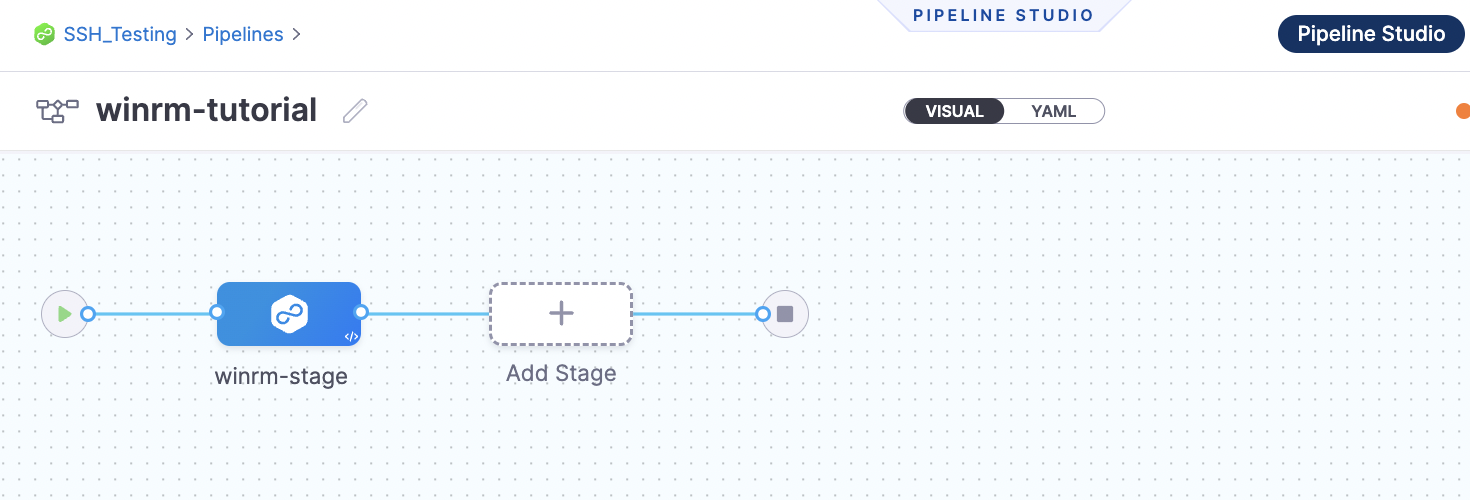This screenshot has height=500, width=1470.
Task: Click the green play start node
Action: pyautogui.click(x=64, y=314)
